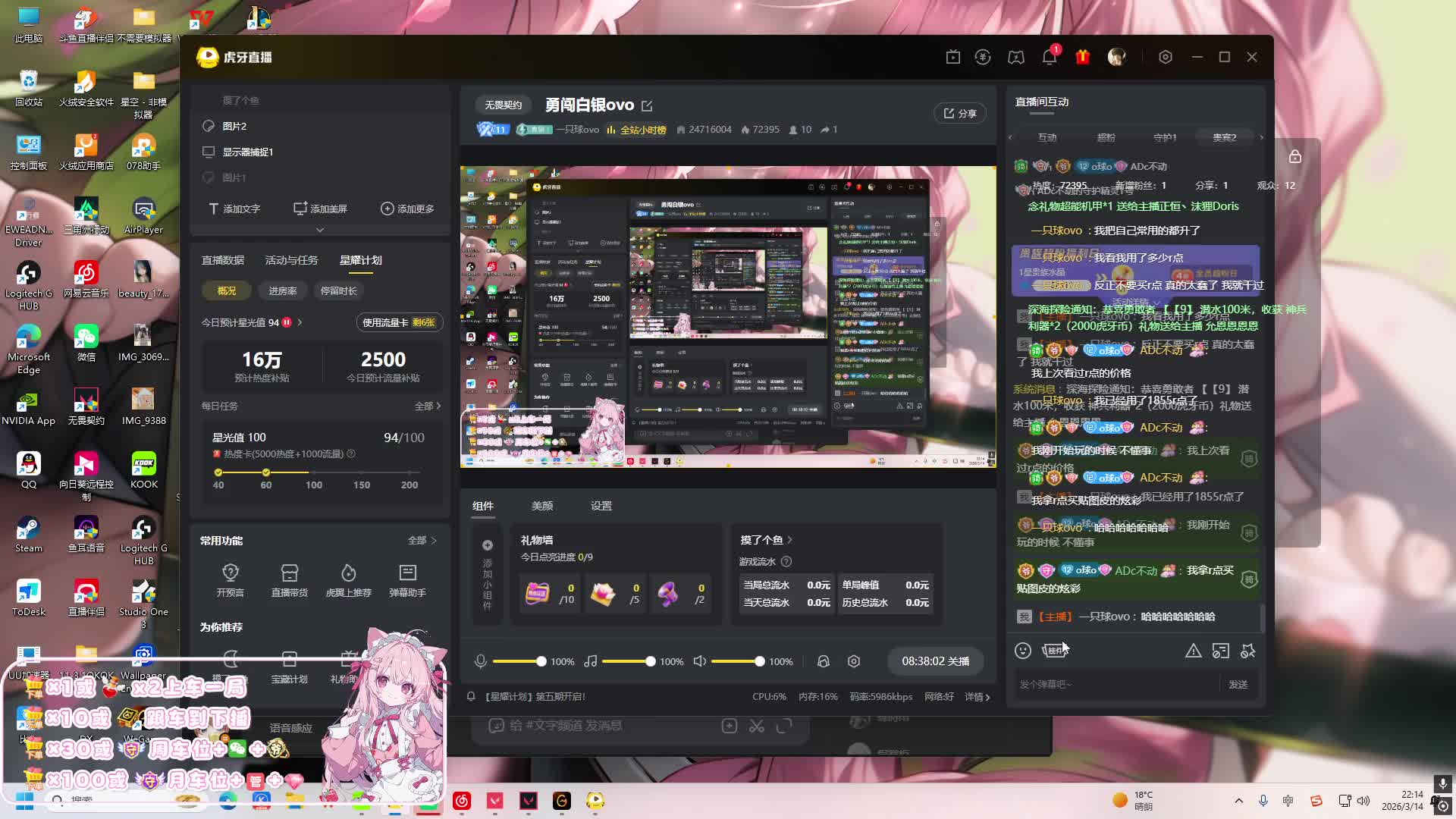Screen dimensions: 1456x819
Task: Toggle visibility of 图片2 source
Action: click(209, 126)
